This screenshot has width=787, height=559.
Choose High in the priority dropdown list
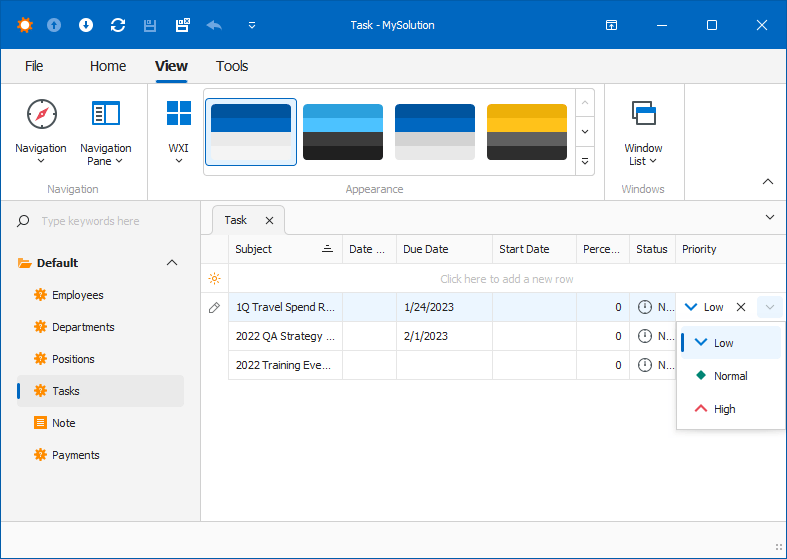click(731, 409)
